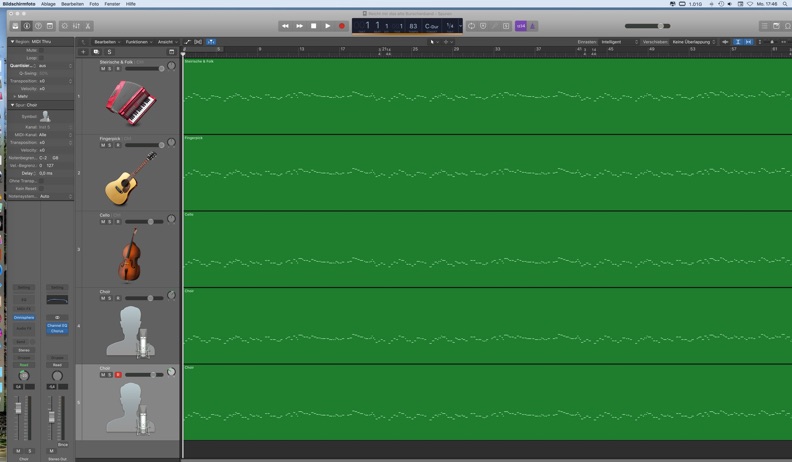
Task: Click the Rewind transport button
Action: coord(285,26)
